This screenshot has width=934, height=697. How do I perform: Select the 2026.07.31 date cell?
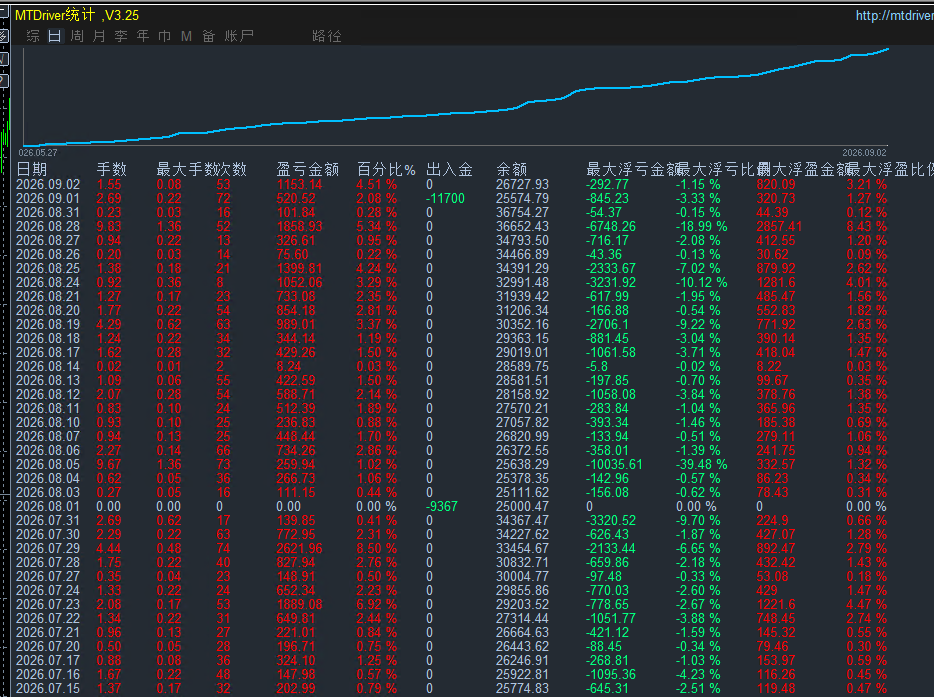48,521
